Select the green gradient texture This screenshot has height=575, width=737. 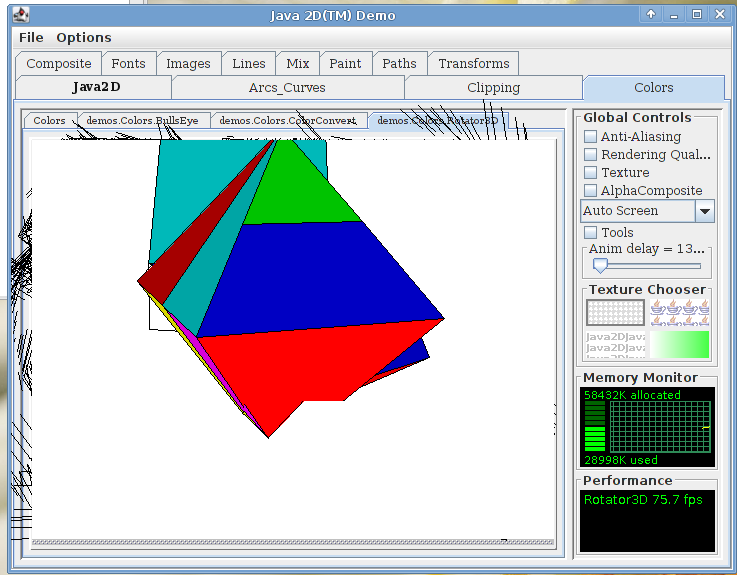pos(680,345)
